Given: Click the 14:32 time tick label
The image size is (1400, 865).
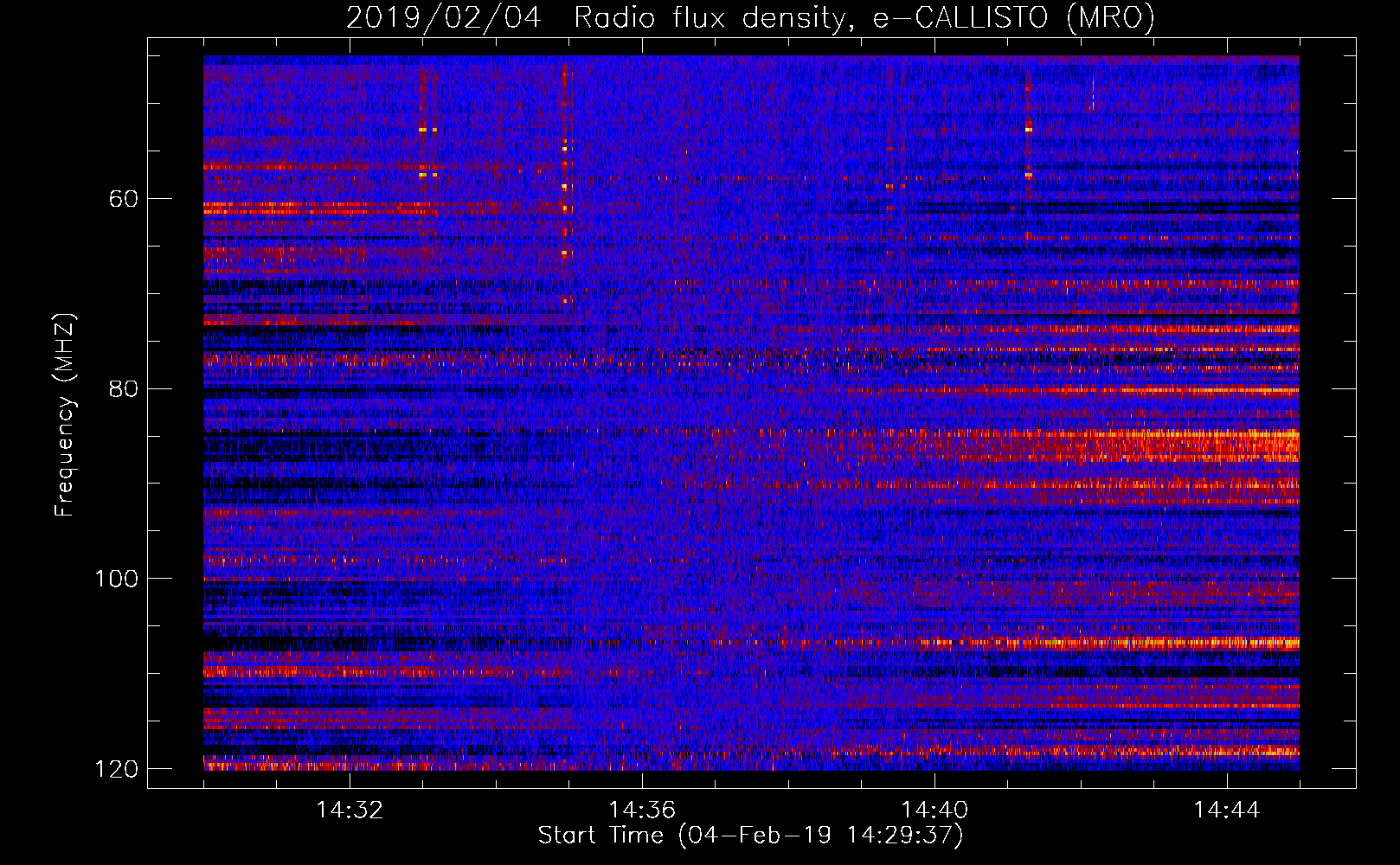Looking at the screenshot, I should (x=350, y=811).
